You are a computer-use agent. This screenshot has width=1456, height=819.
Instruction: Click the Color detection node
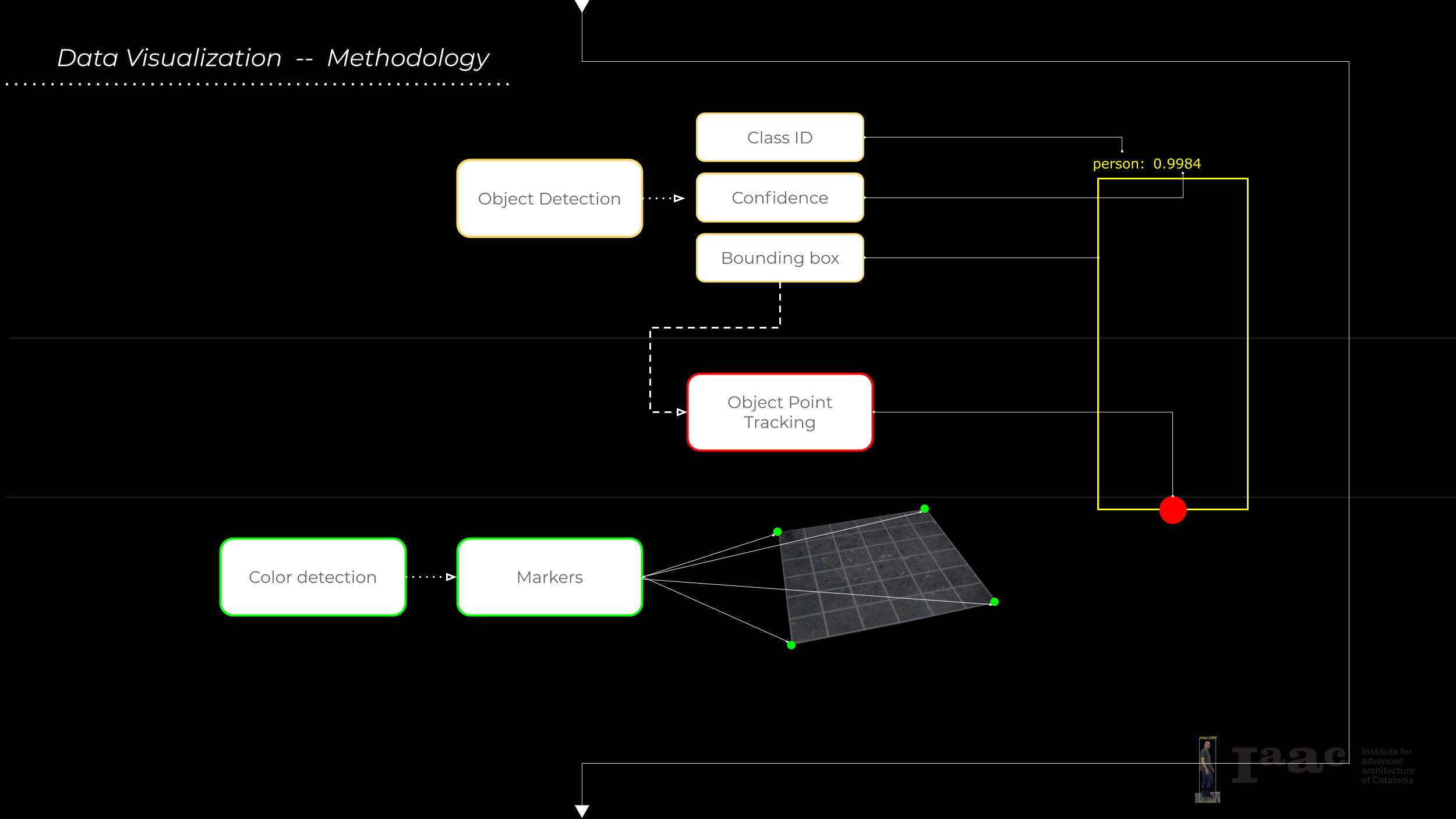pyautogui.click(x=312, y=577)
